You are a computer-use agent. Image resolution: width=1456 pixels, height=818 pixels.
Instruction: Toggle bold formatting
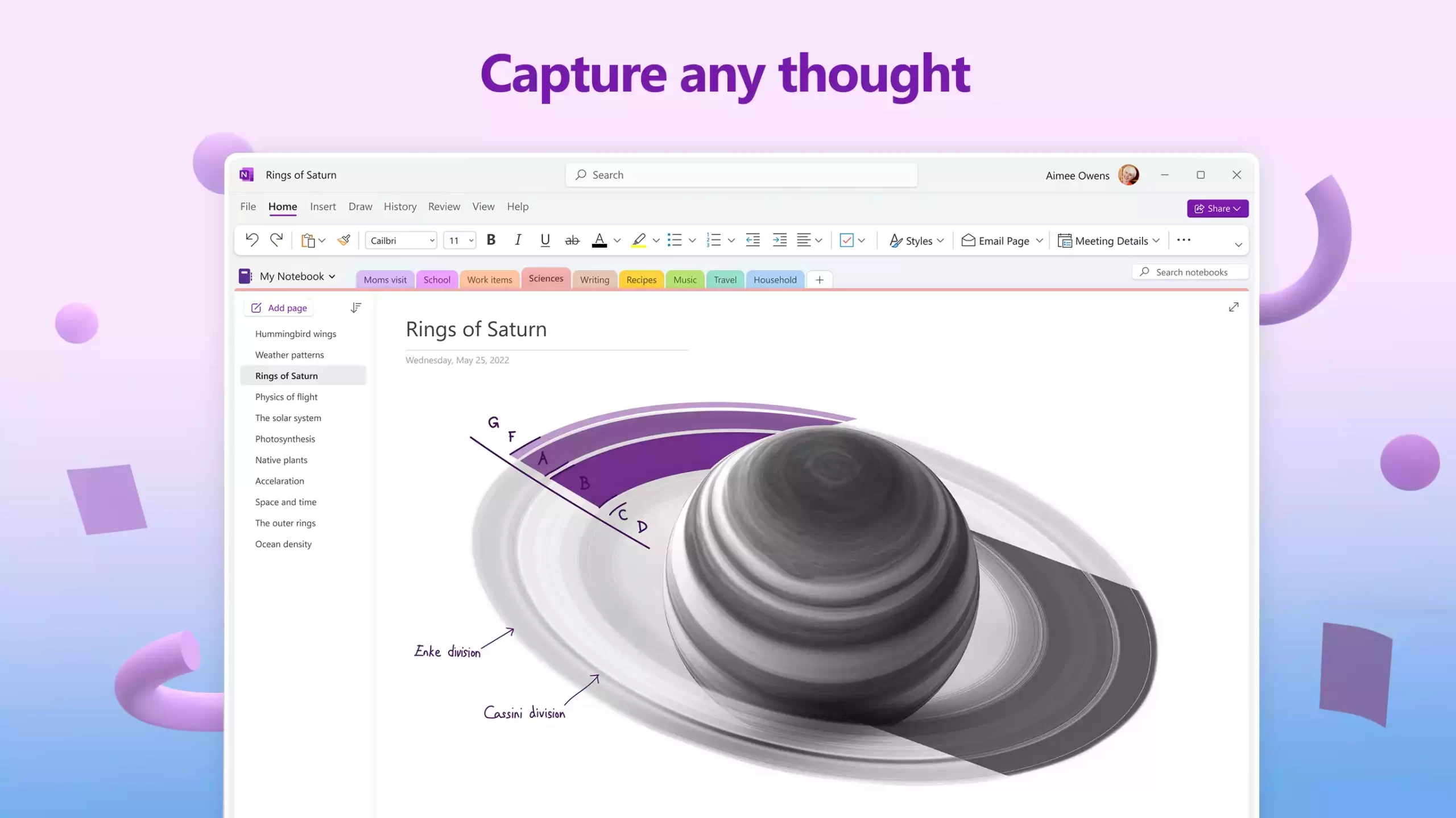[x=491, y=240]
